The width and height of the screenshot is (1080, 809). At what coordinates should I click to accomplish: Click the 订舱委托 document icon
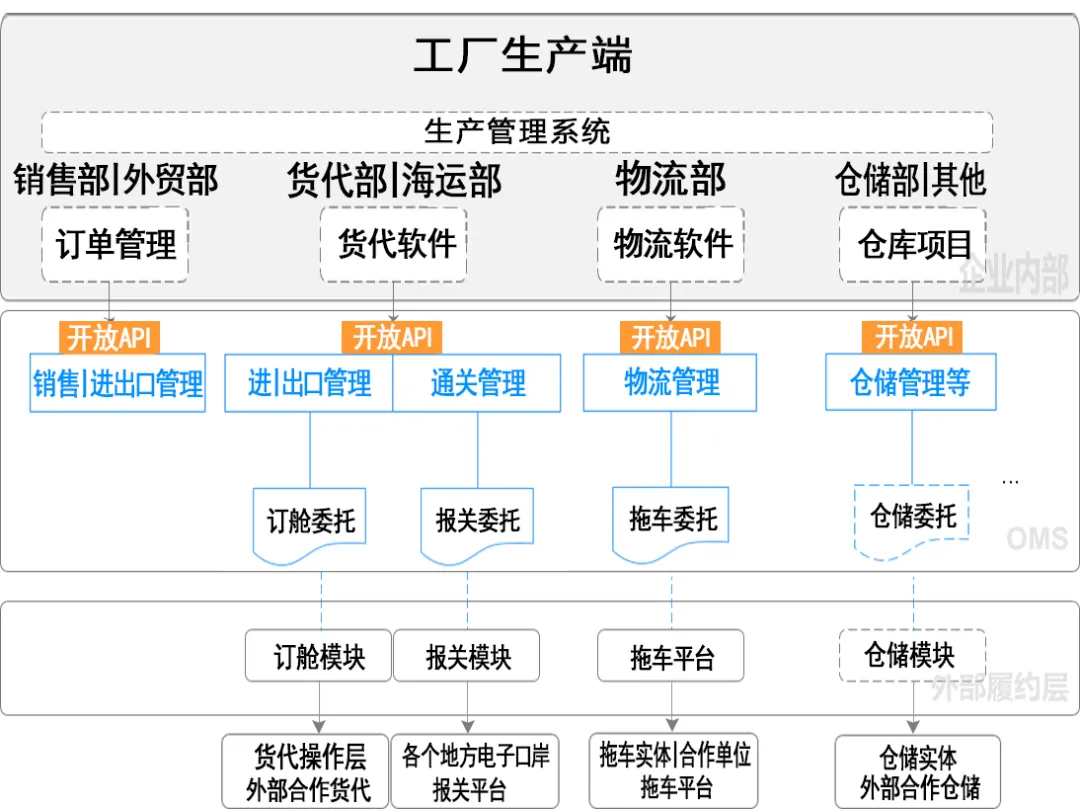coord(308,517)
